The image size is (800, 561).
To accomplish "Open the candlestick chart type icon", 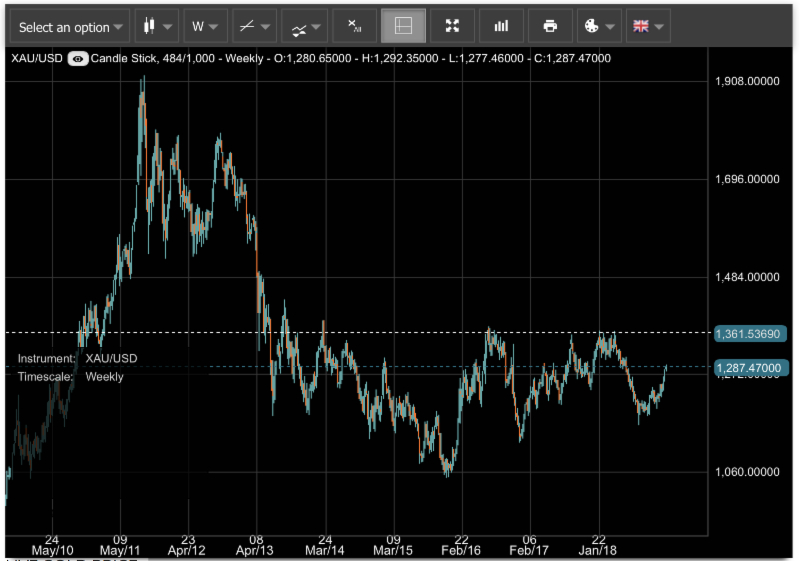I will click(149, 26).
